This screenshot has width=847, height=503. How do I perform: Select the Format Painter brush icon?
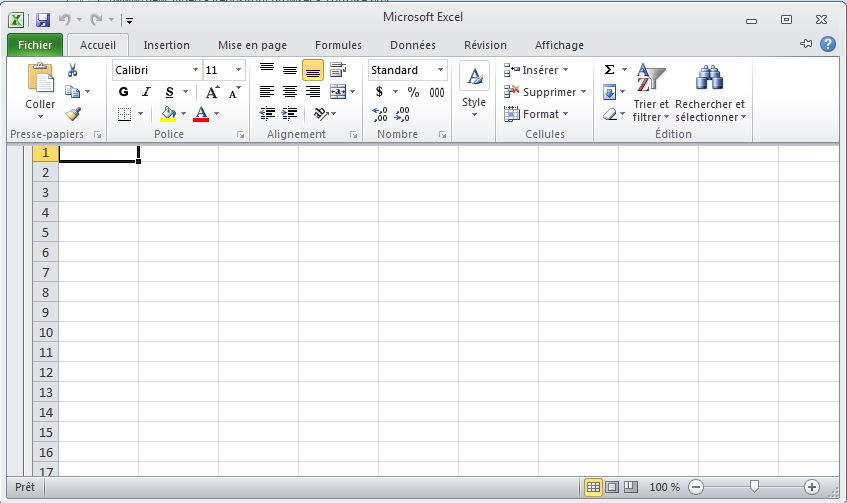tap(72, 114)
